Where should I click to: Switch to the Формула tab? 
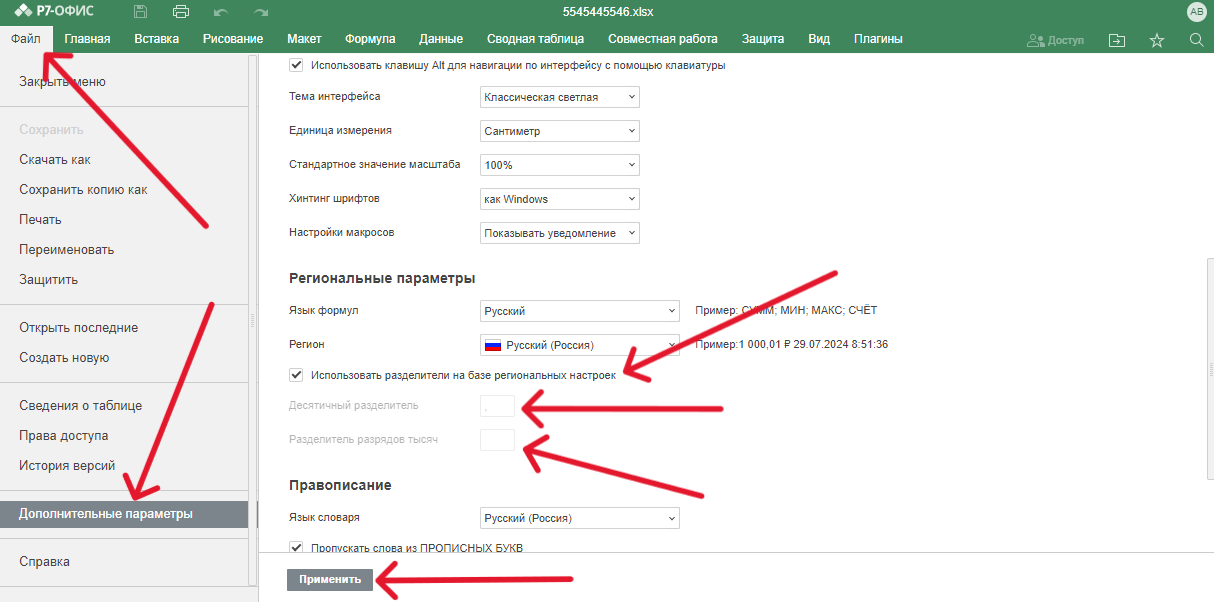(x=370, y=39)
